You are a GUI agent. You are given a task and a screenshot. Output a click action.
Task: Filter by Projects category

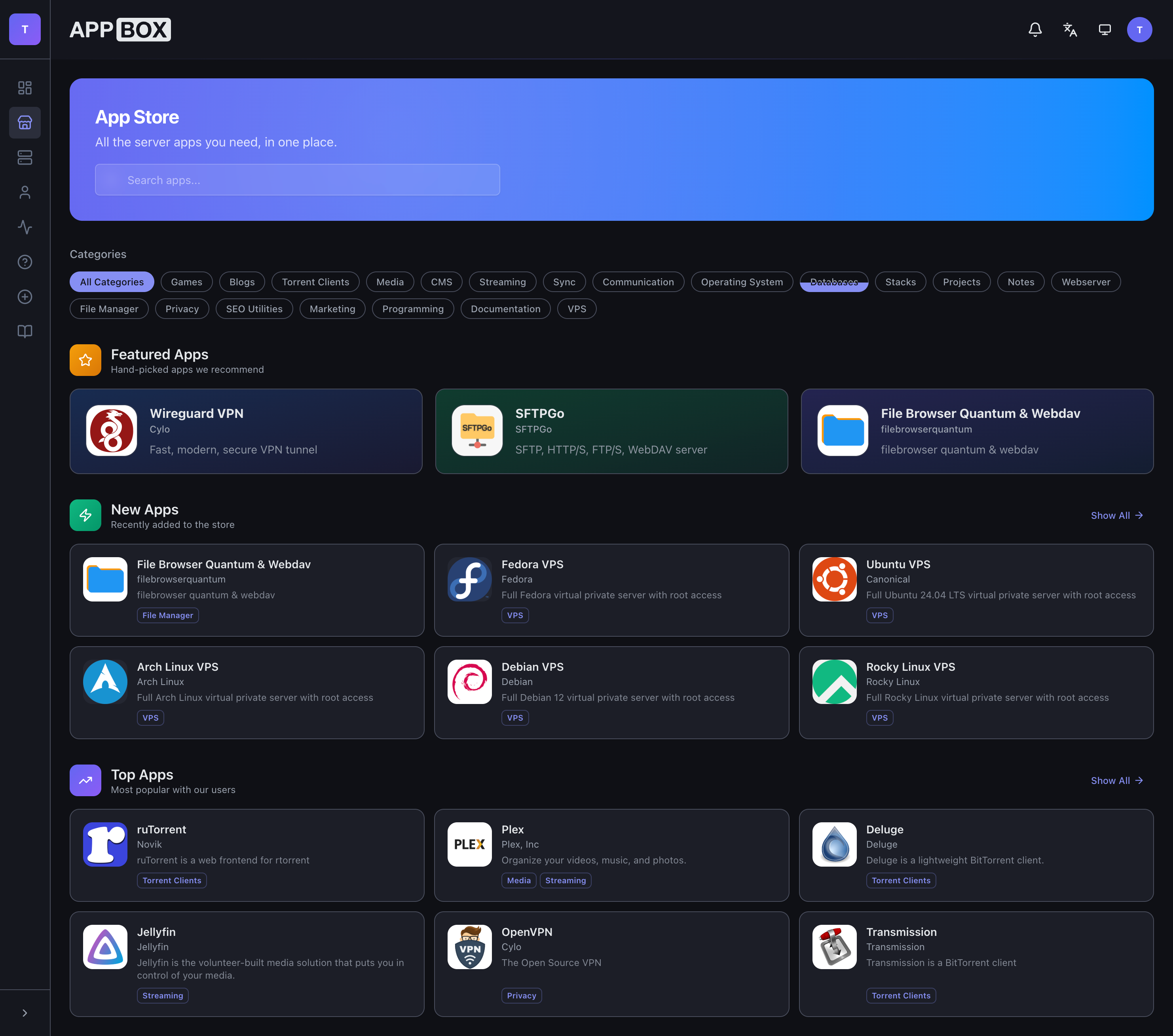point(962,282)
